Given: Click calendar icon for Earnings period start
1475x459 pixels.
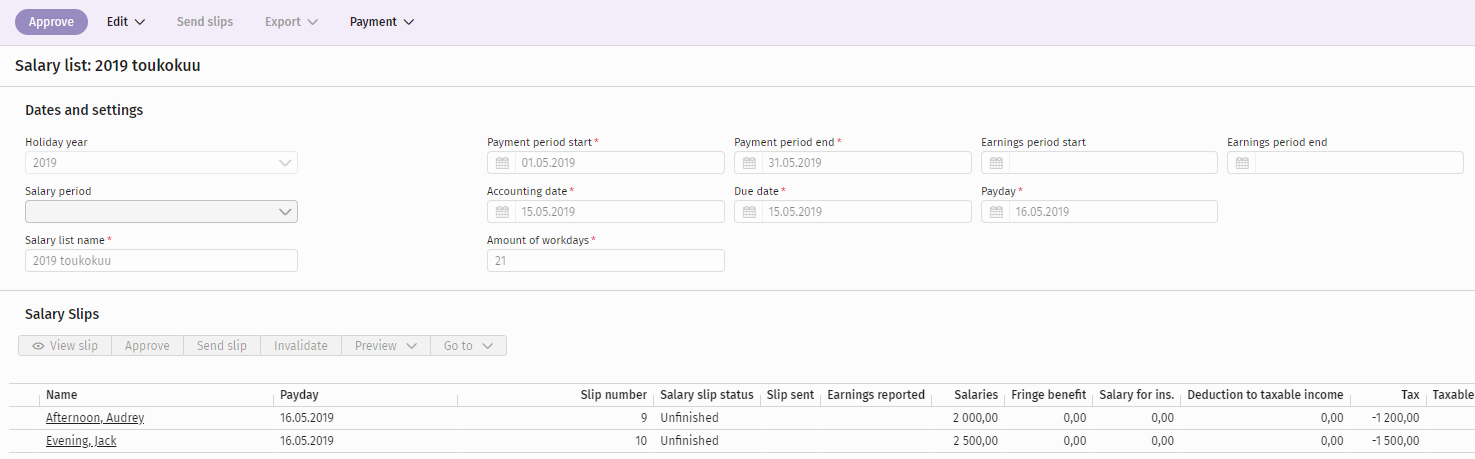Looking at the screenshot, I should [996, 163].
